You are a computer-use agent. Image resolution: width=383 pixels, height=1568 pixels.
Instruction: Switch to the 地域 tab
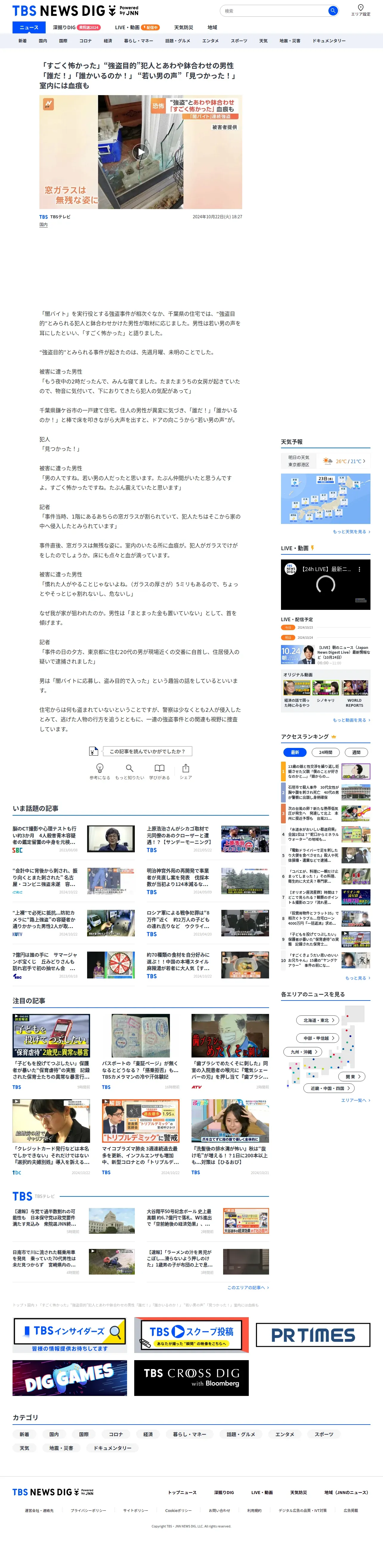pos(212,27)
